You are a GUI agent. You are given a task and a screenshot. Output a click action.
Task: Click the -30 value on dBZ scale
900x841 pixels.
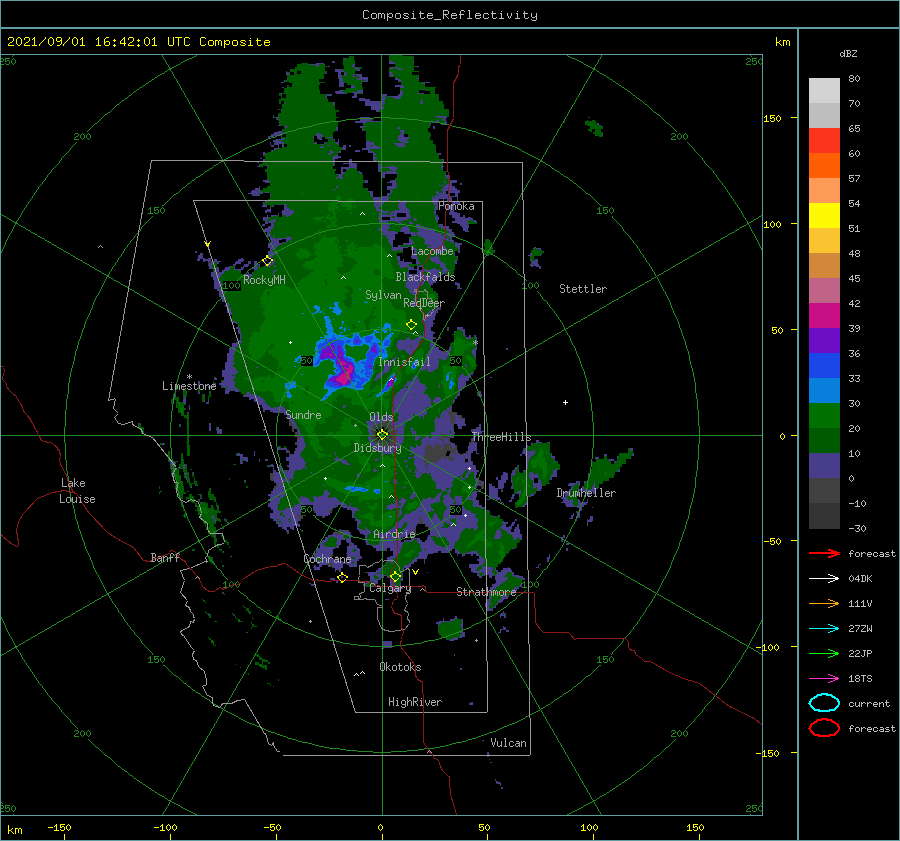(x=857, y=528)
